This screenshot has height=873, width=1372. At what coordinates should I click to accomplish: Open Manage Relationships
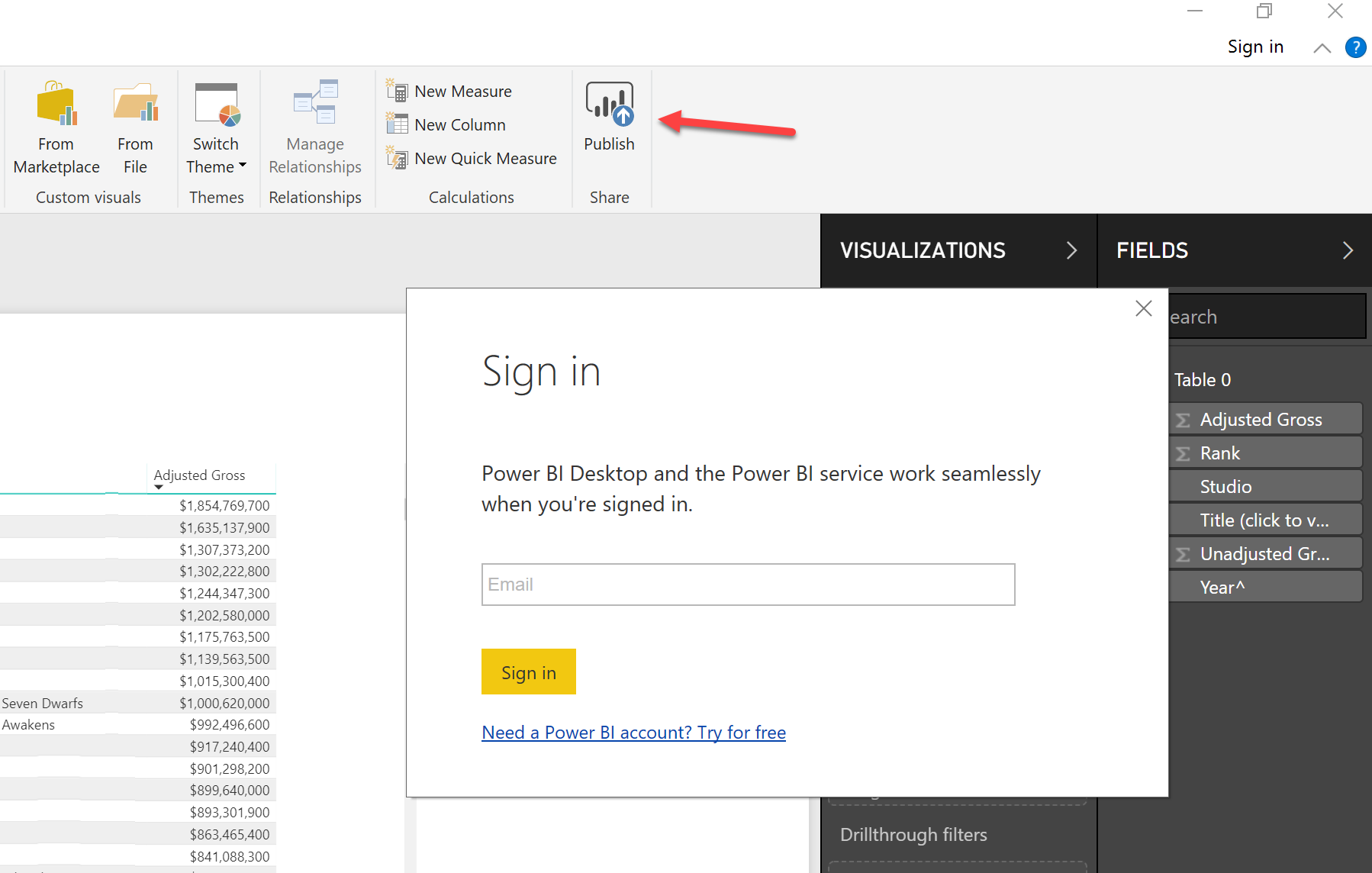(315, 127)
